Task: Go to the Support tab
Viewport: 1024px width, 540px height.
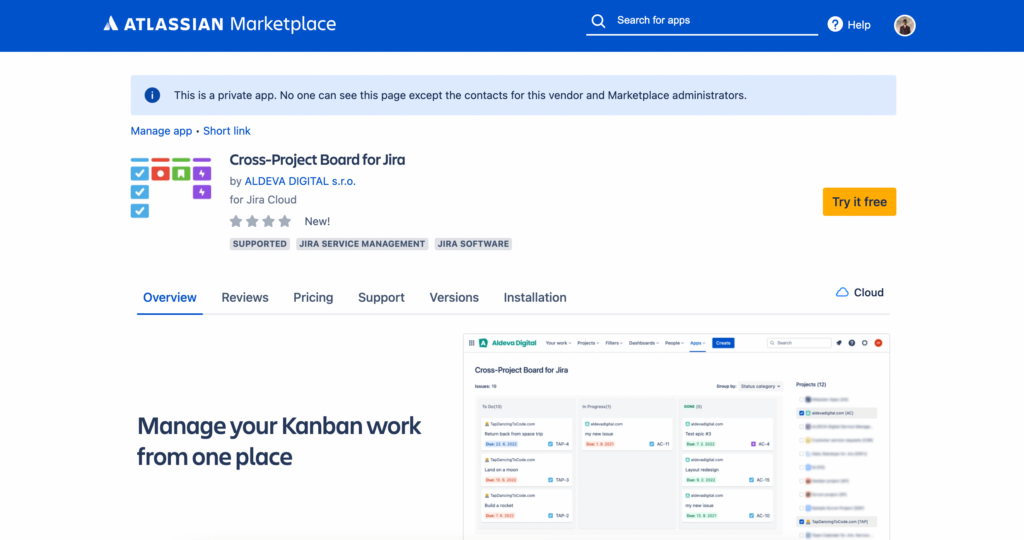Action: [x=381, y=298]
